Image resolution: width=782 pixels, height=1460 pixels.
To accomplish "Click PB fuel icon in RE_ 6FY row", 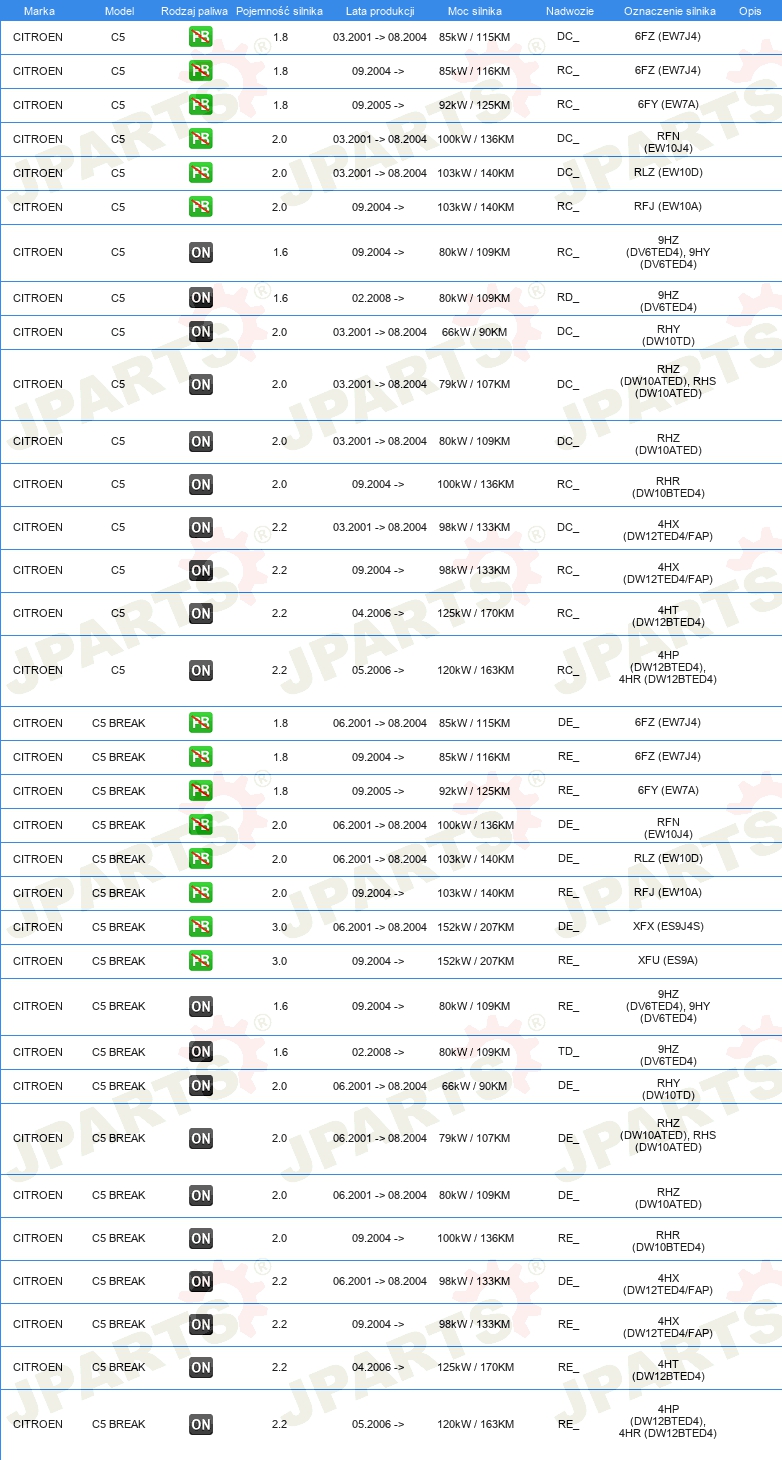I will coord(201,791).
